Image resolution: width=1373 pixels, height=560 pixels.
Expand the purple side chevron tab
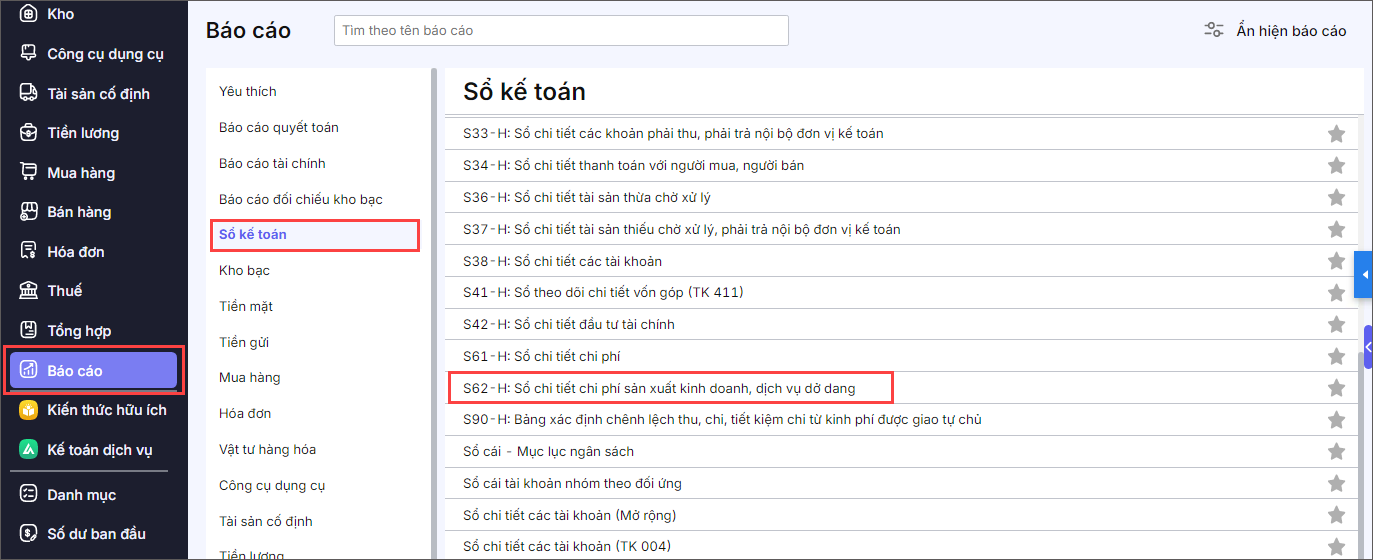pyautogui.click(x=1367, y=347)
